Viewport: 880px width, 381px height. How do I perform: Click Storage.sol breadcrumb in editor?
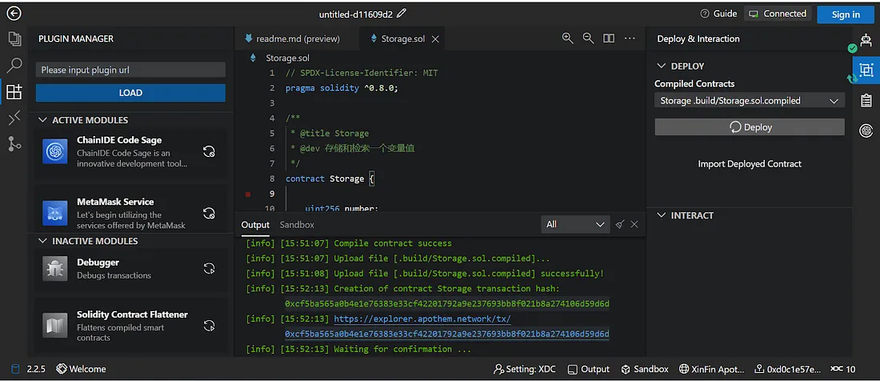point(287,58)
